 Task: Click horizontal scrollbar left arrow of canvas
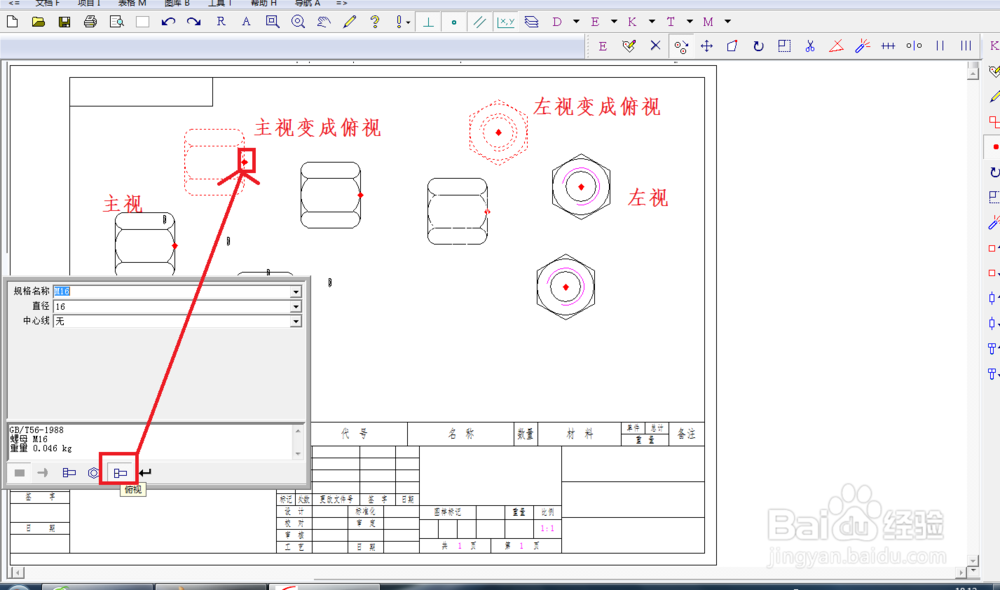17,573
